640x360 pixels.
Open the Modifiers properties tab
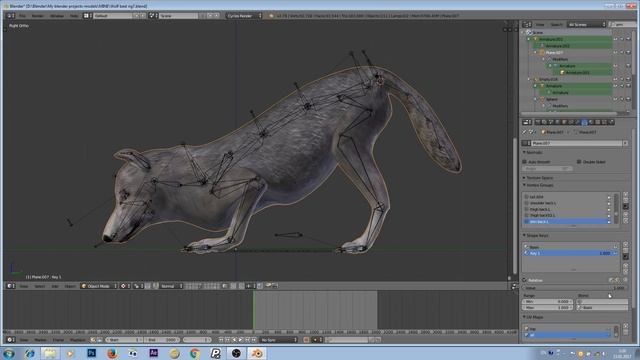[578, 122]
